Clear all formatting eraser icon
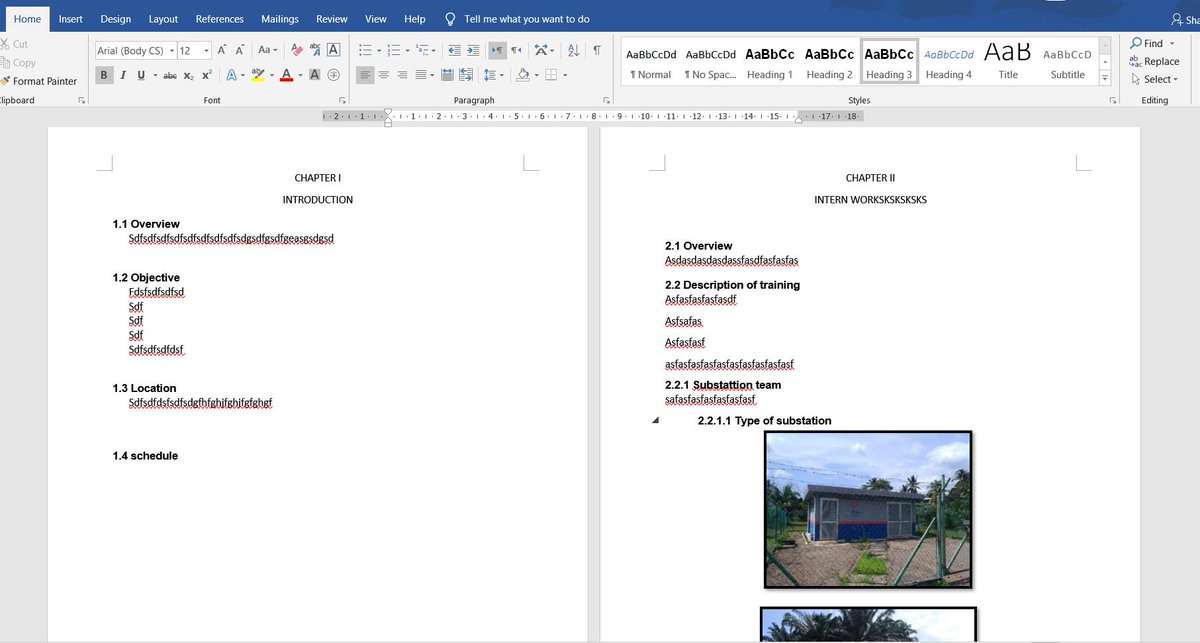The image size is (1200, 643). point(297,50)
